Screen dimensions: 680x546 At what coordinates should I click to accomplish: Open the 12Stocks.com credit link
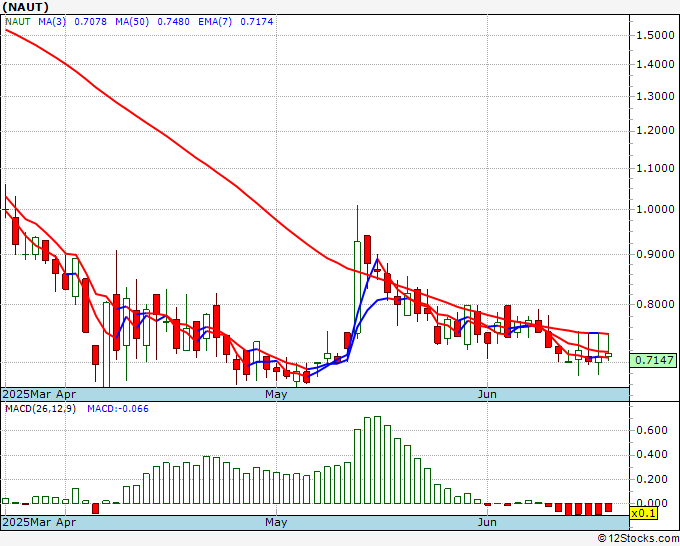tap(638, 539)
